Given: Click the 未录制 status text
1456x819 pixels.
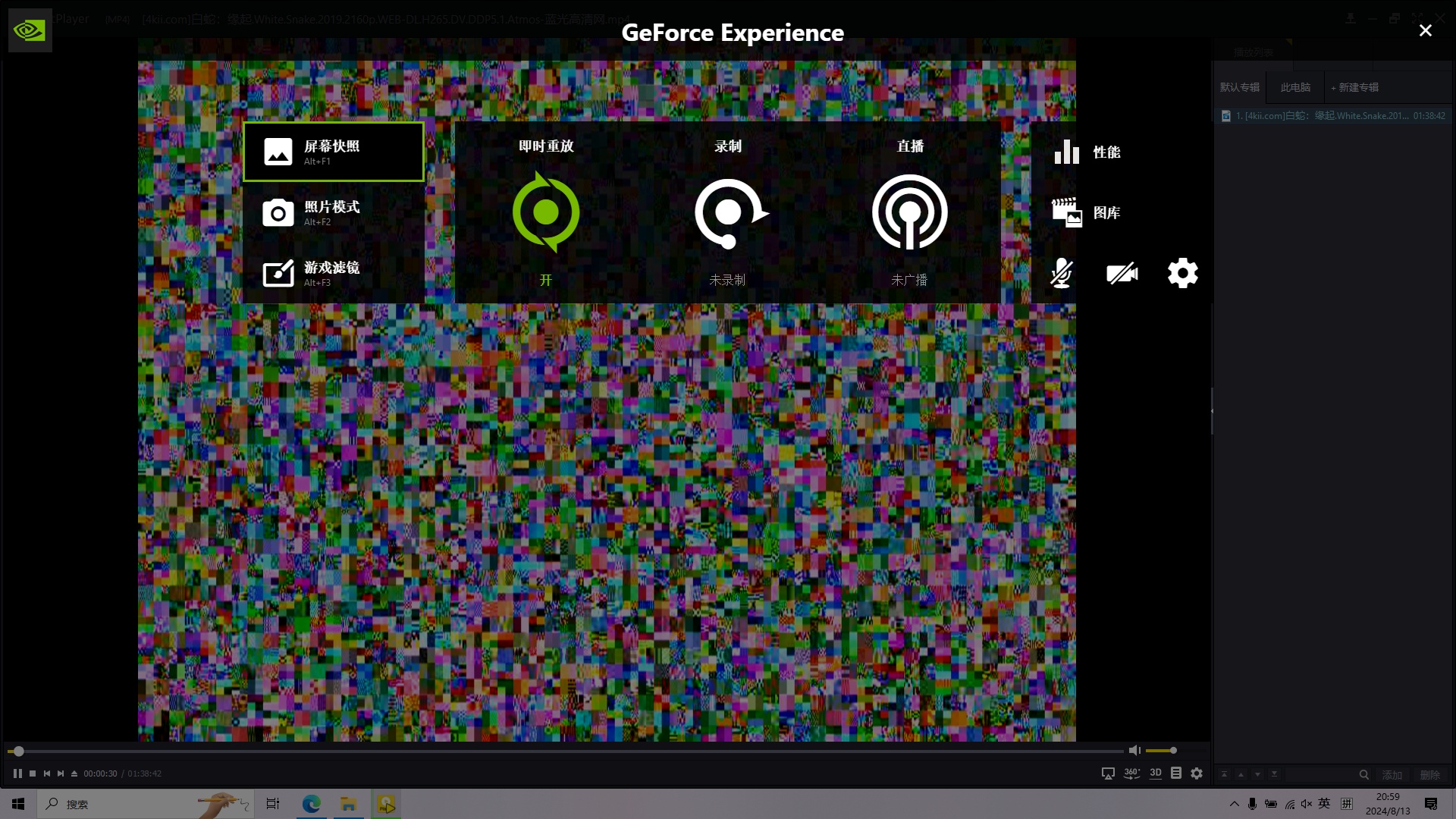Looking at the screenshot, I should pos(727,280).
